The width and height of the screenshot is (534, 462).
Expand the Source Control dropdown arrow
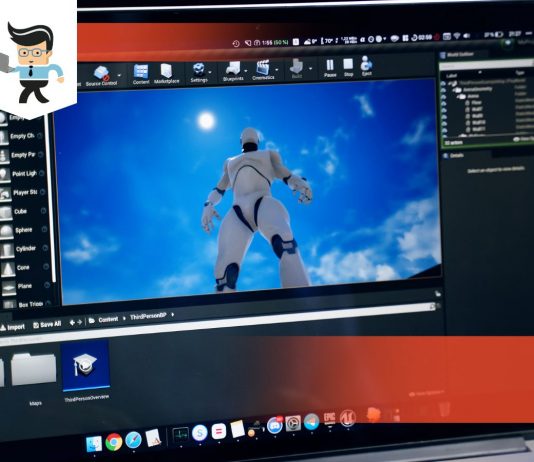point(120,75)
